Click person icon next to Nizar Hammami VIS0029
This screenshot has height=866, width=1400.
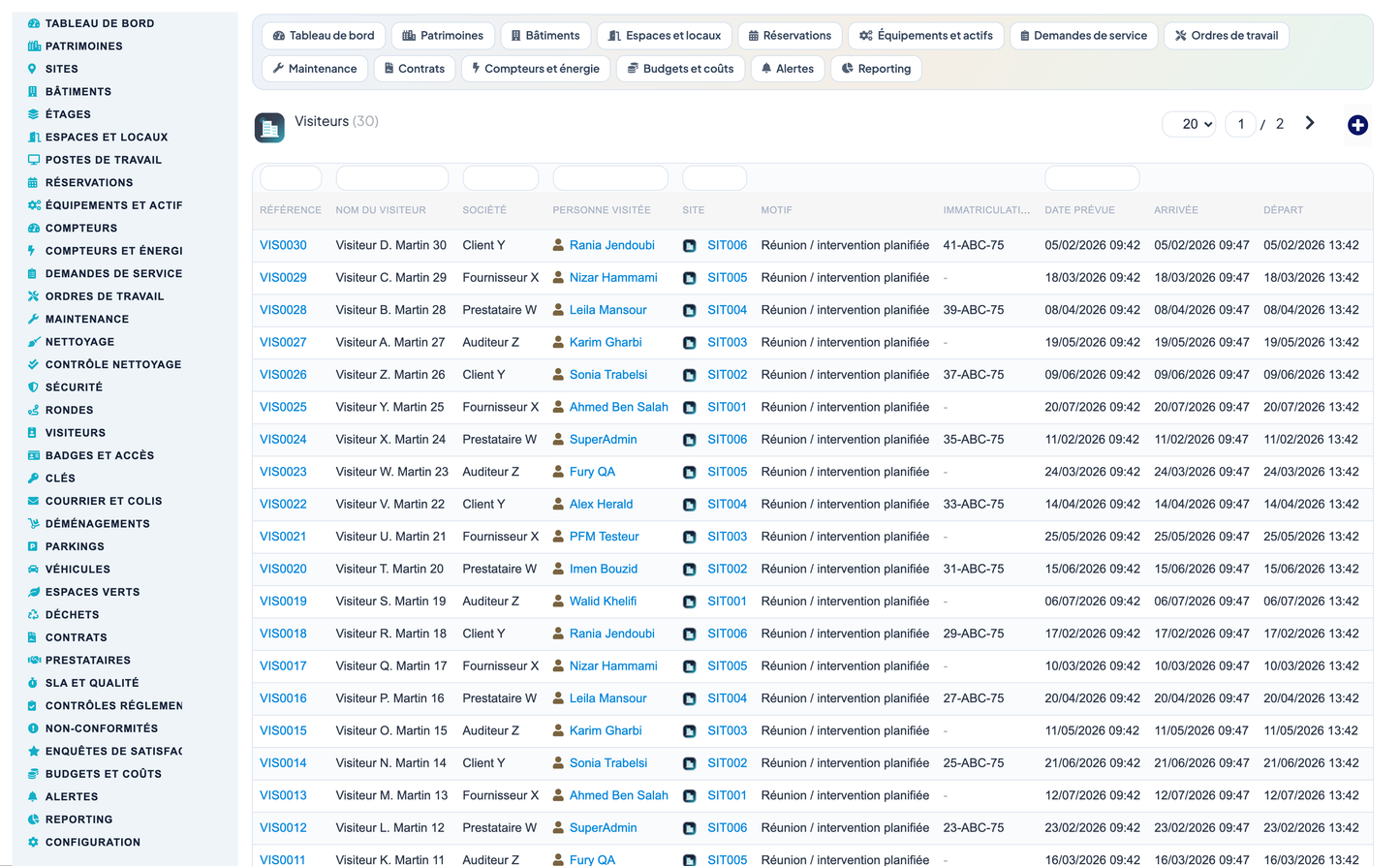[558, 277]
